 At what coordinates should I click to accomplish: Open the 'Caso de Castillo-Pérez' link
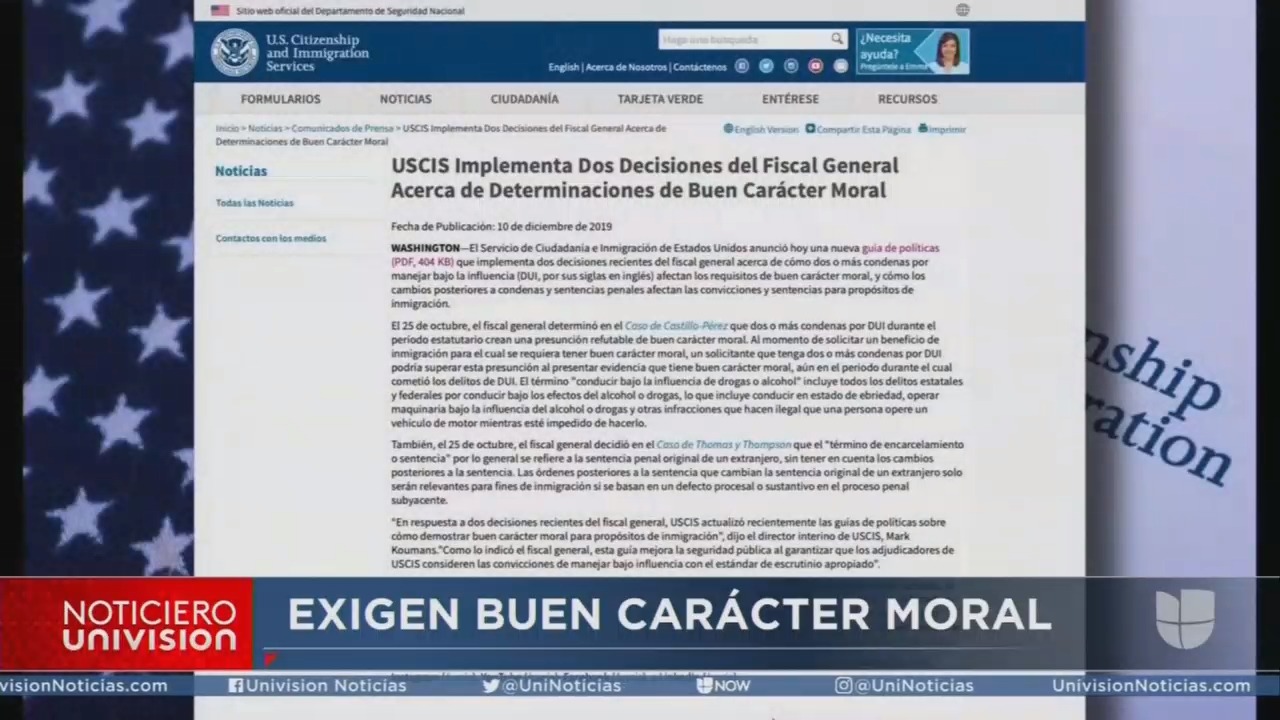[x=676, y=326]
